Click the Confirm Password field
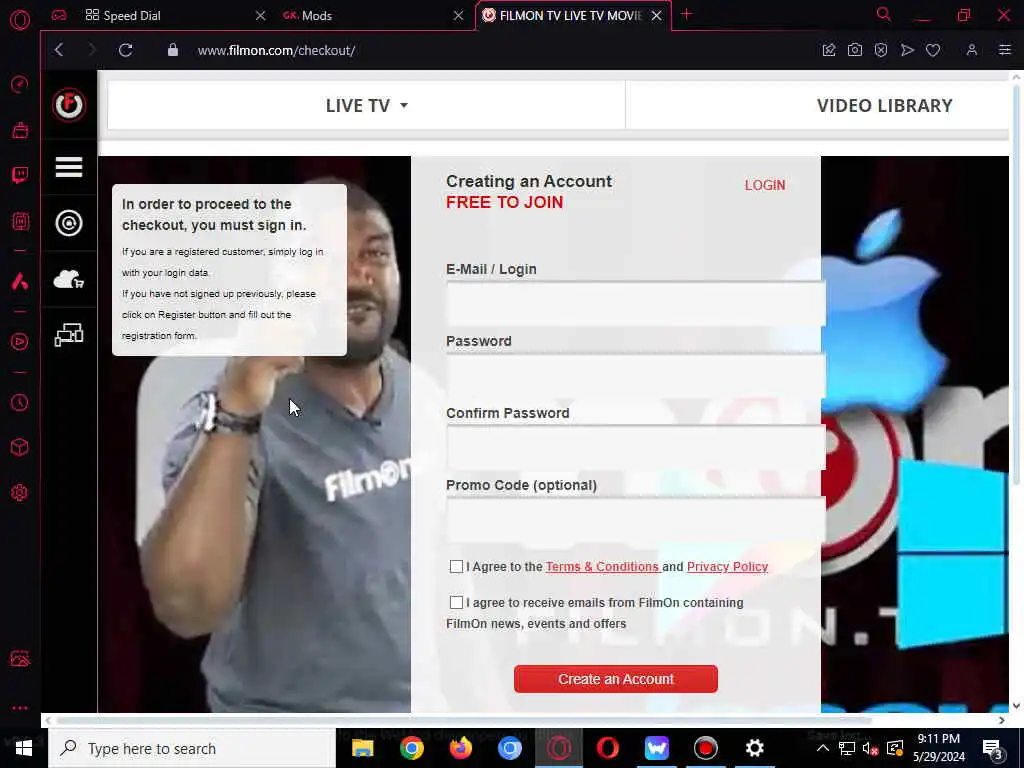Screen dimensions: 1024x768 [635, 447]
